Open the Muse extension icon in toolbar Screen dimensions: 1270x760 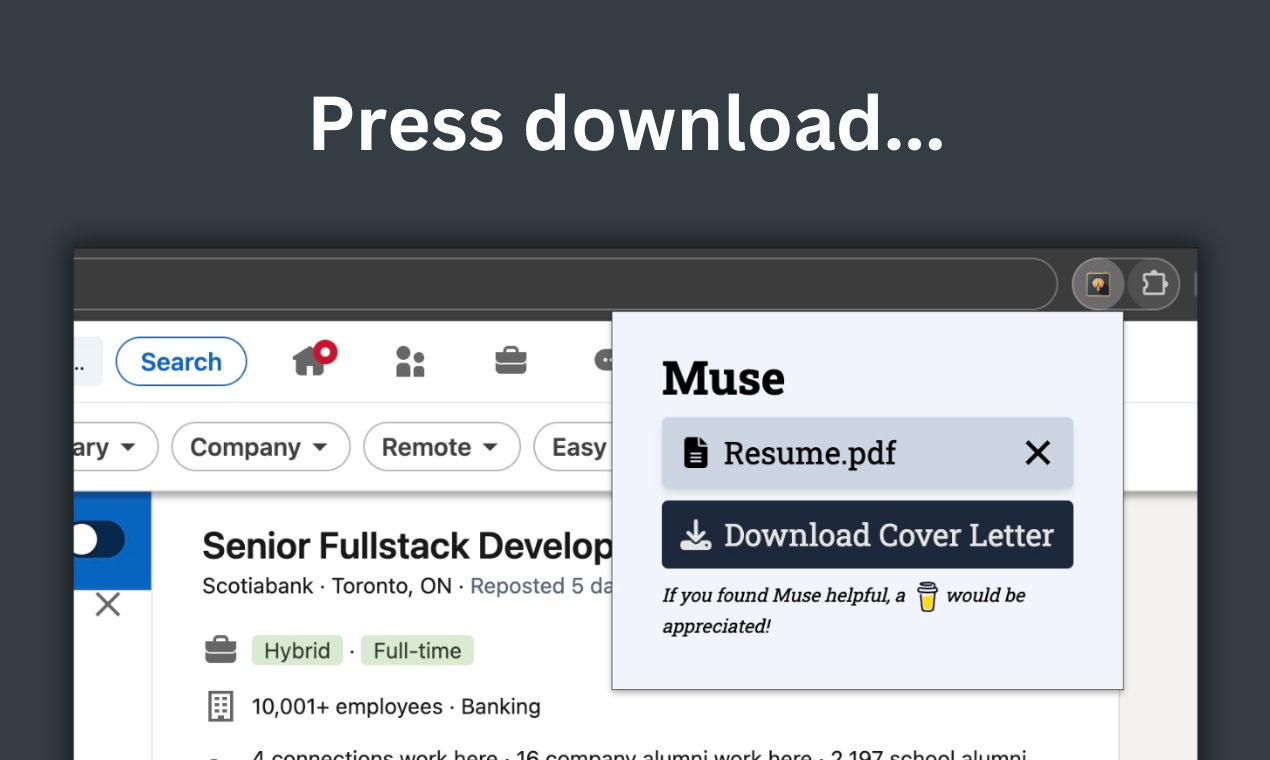tap(1098, 285)
